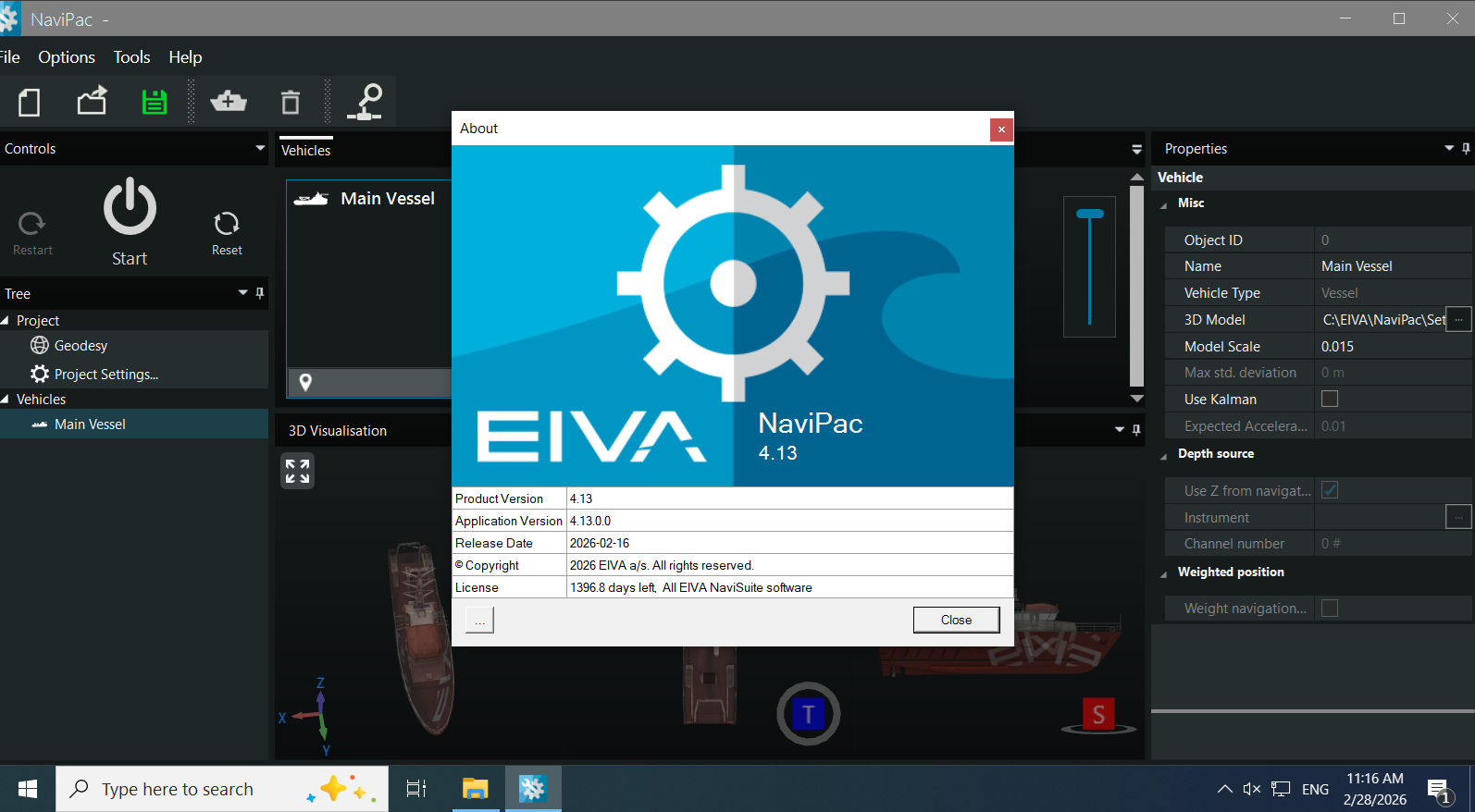Toggle Use Z from navigation checkbox

pyautogui.click(x=1330, y=490)
